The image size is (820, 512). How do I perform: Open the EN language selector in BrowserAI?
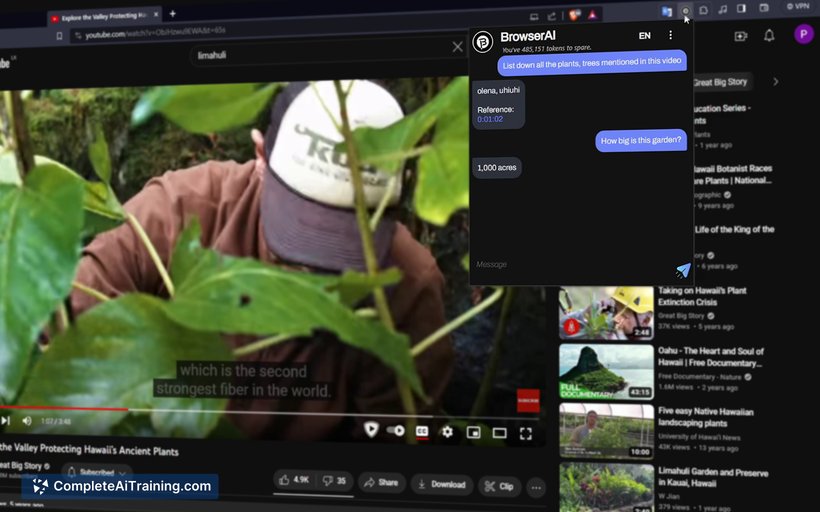pos(644,36)
